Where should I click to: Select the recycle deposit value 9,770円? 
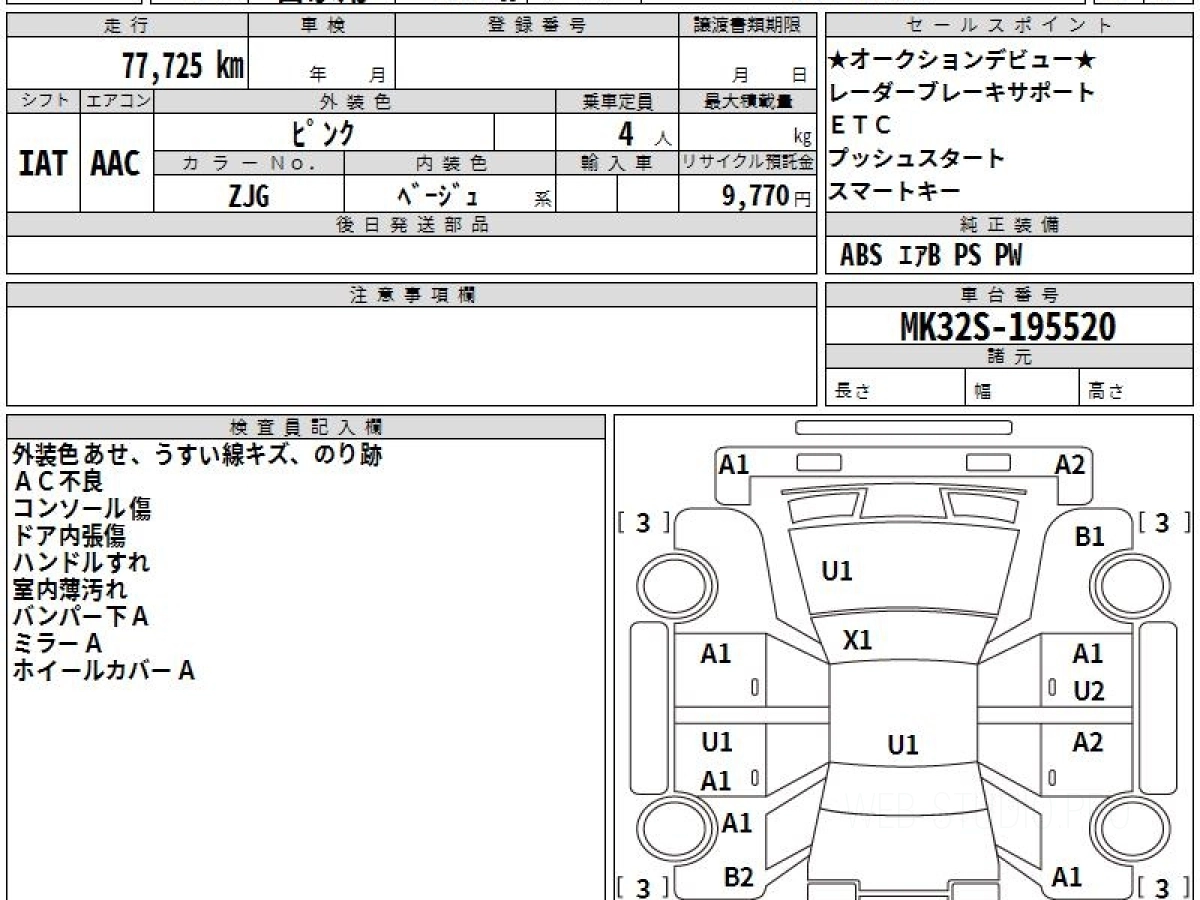[x=767, y=196]
